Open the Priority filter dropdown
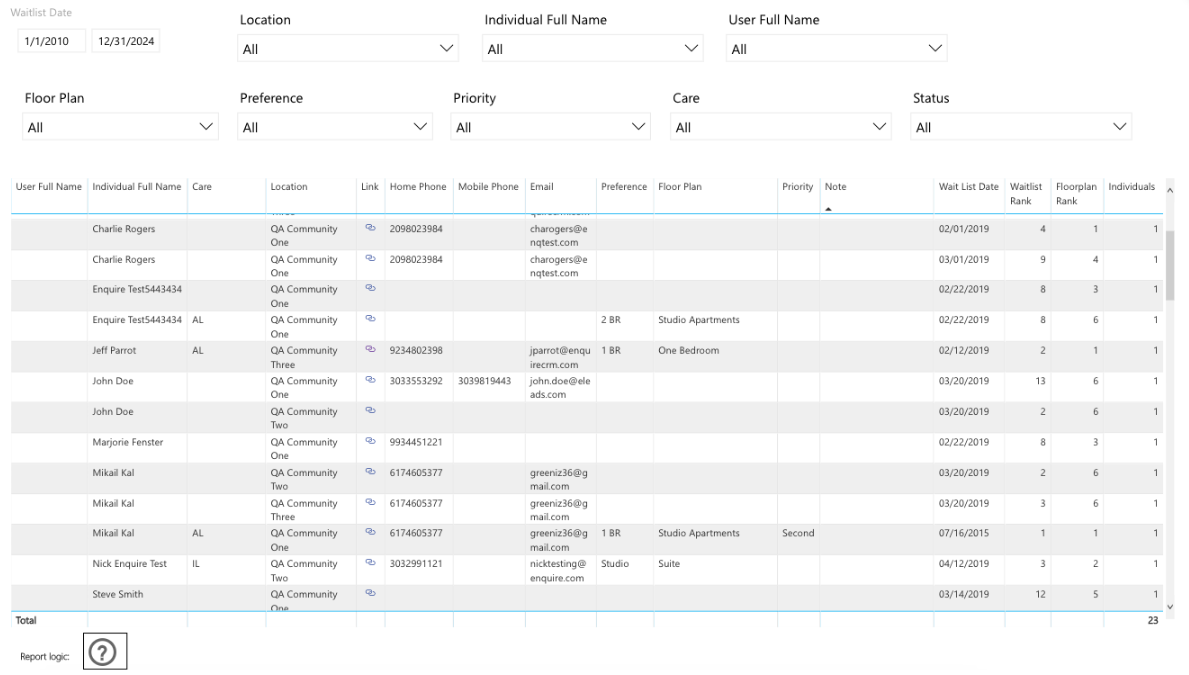The image size is (1189, 675). coord(551,127)
